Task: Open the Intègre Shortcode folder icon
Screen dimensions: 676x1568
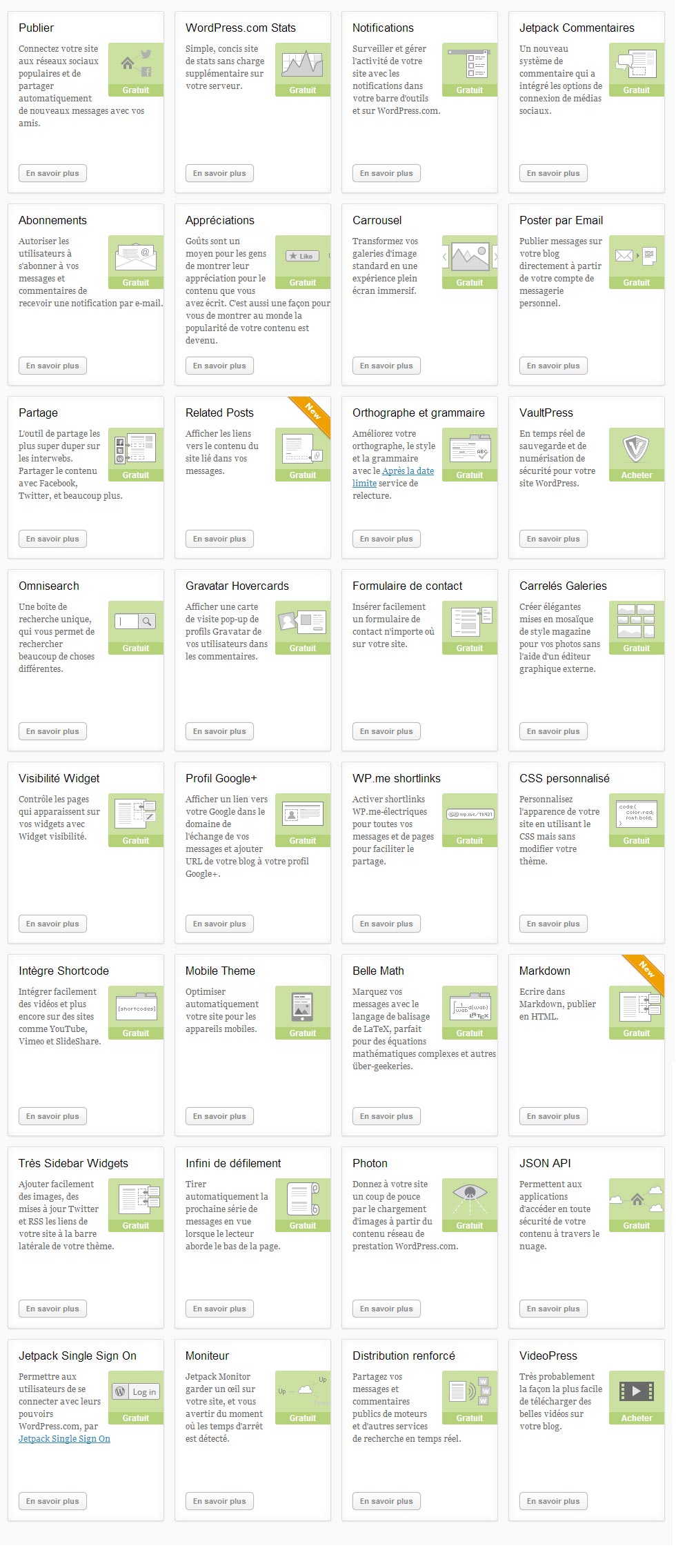Action: [x=136, y=1006]
